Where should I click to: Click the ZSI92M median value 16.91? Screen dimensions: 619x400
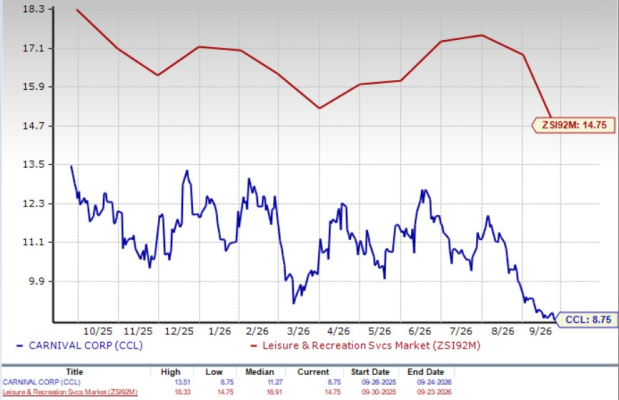coord(275,392)
